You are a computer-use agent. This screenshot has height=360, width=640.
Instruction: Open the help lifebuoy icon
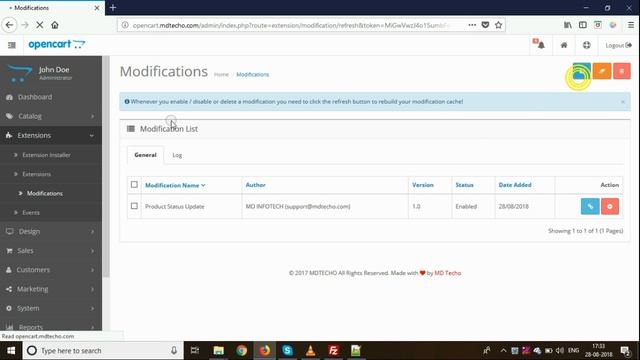[587, 45]
